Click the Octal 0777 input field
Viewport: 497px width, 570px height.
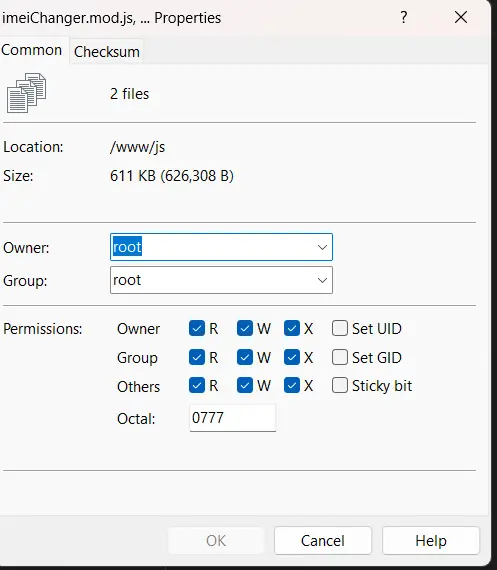pos(233,418)
